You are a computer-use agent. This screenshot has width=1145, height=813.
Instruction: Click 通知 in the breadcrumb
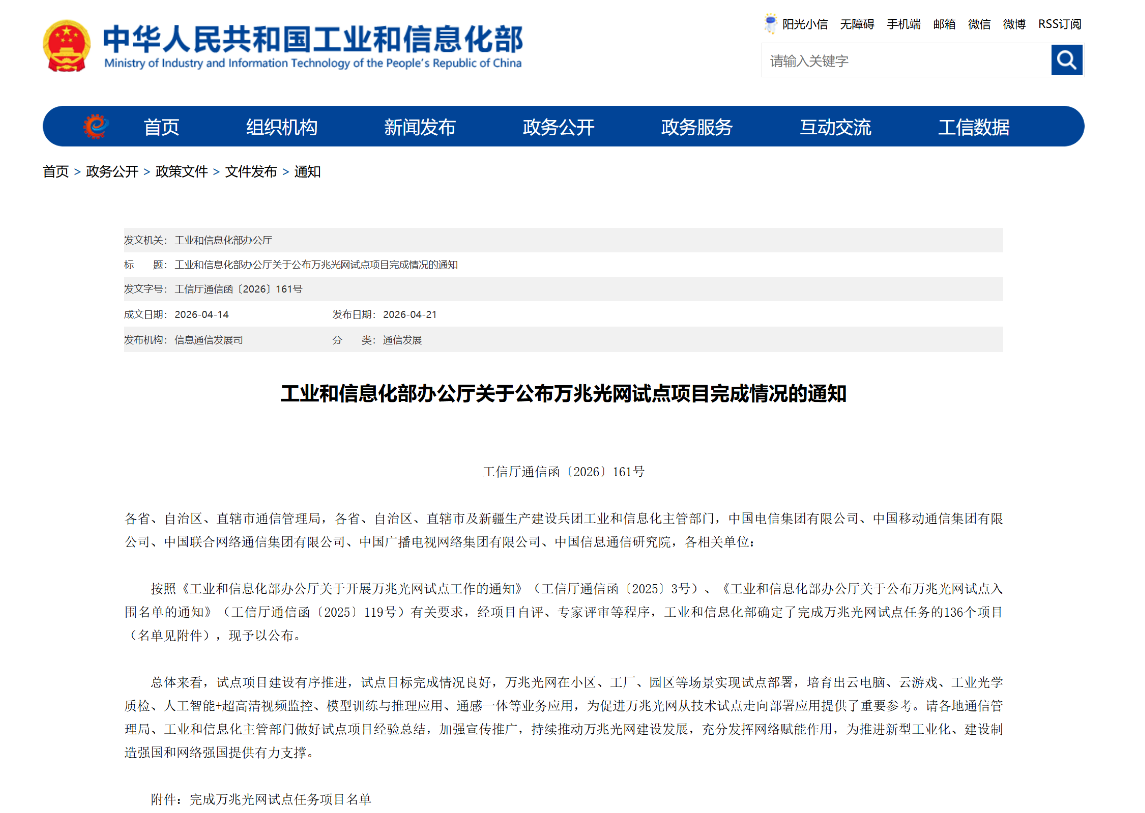pyautogui.click(x=307, y=172)
